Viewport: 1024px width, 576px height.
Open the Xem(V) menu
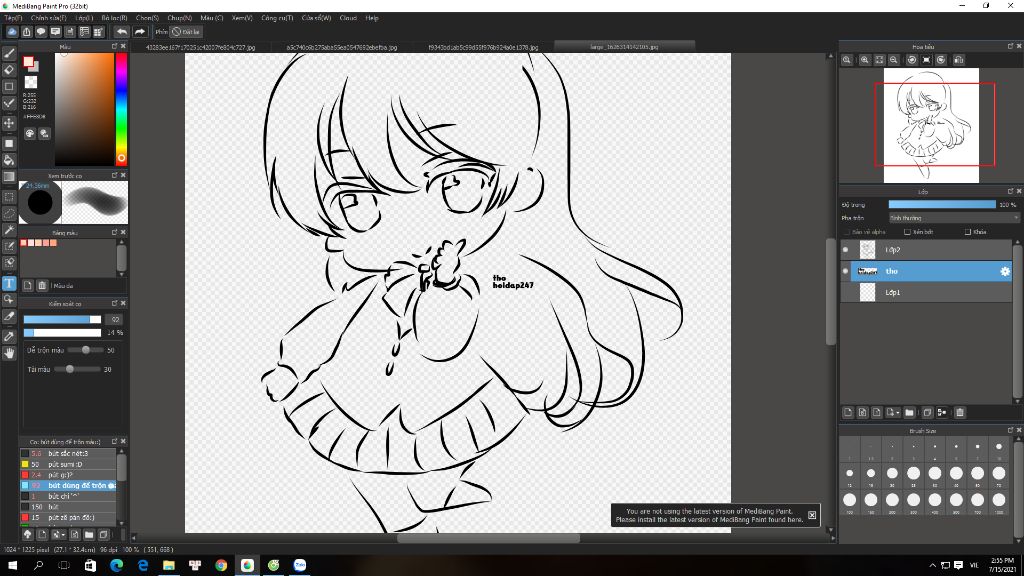tap(242, 18)
